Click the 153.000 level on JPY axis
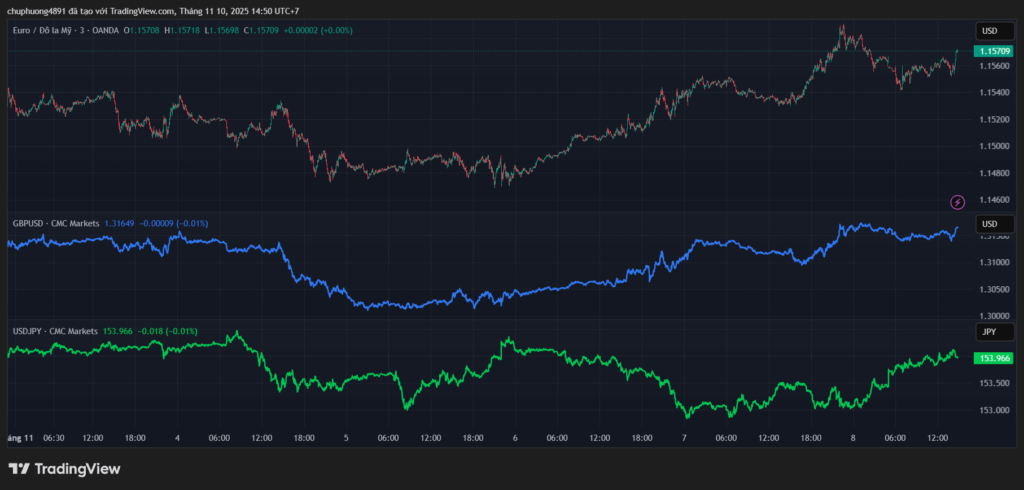 click(994, 410)
